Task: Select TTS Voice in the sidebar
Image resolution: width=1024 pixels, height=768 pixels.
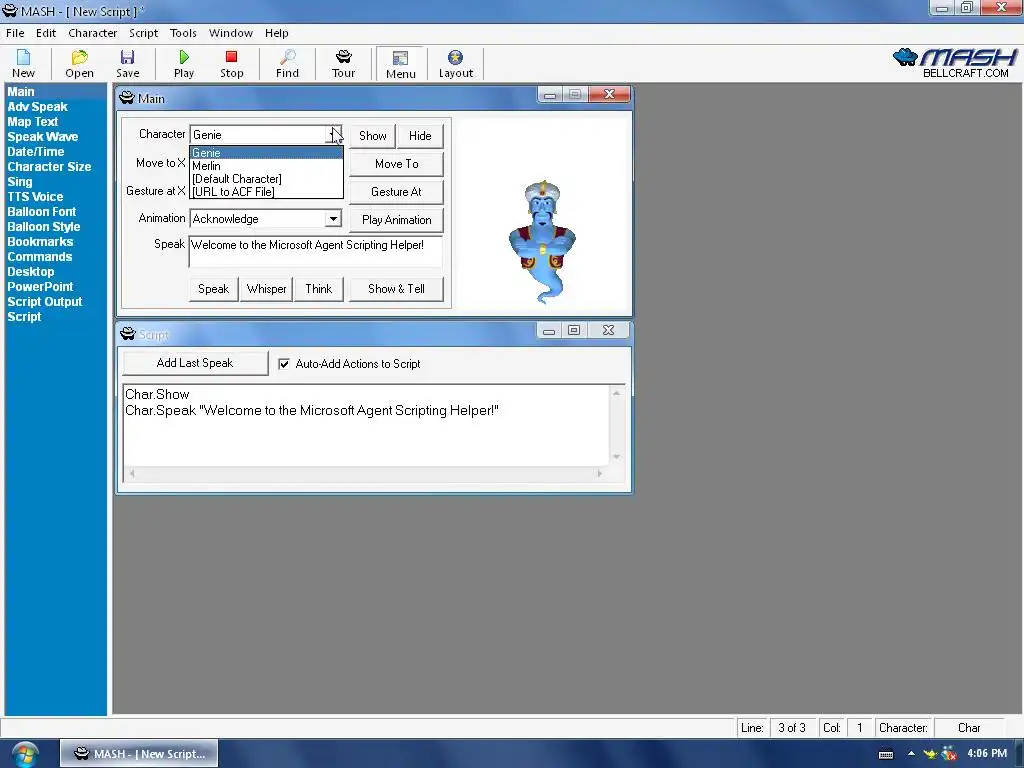Action: coord(35,197)
